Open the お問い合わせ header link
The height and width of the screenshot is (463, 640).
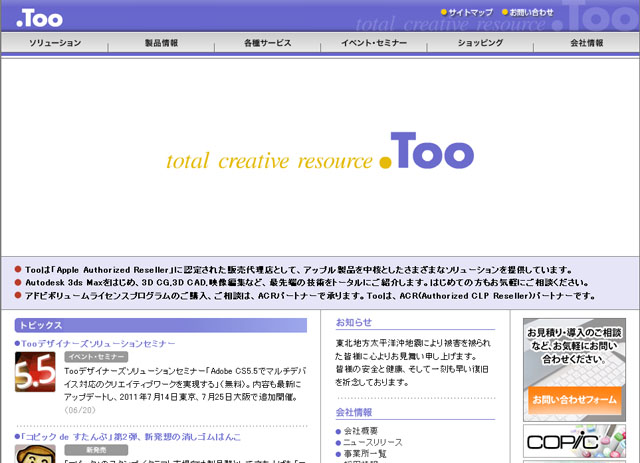[x=528, y=12]
